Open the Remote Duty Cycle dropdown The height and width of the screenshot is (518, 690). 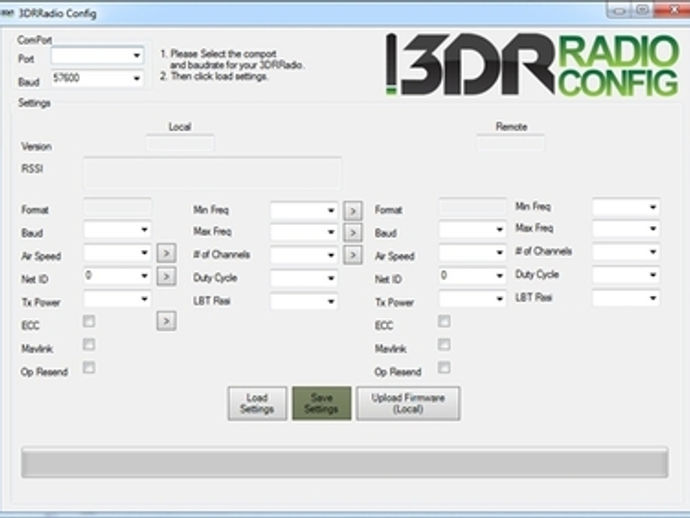pos(626,275)
